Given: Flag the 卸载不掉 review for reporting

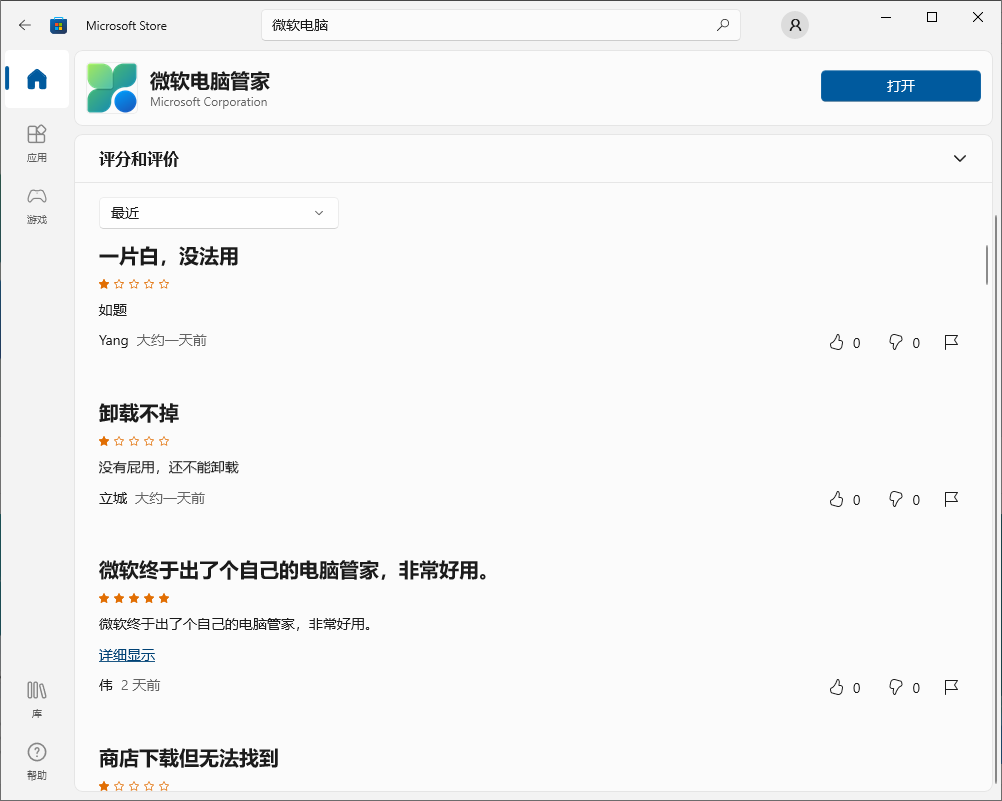Looking at the screenshot, I should point(951,499).
